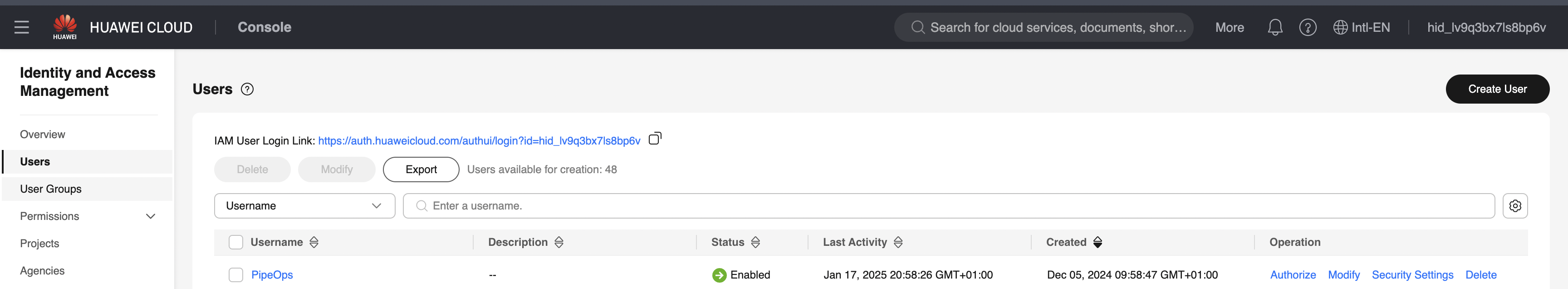Sort table by Username arrows
The image size is (1568, 289).
click(x=314, y=243)
